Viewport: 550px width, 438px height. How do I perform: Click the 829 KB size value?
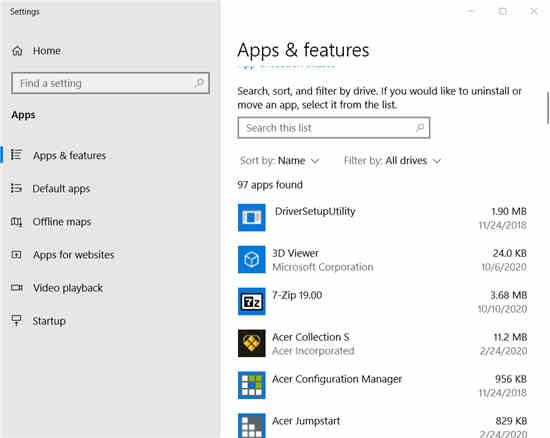tap(511, 421)
